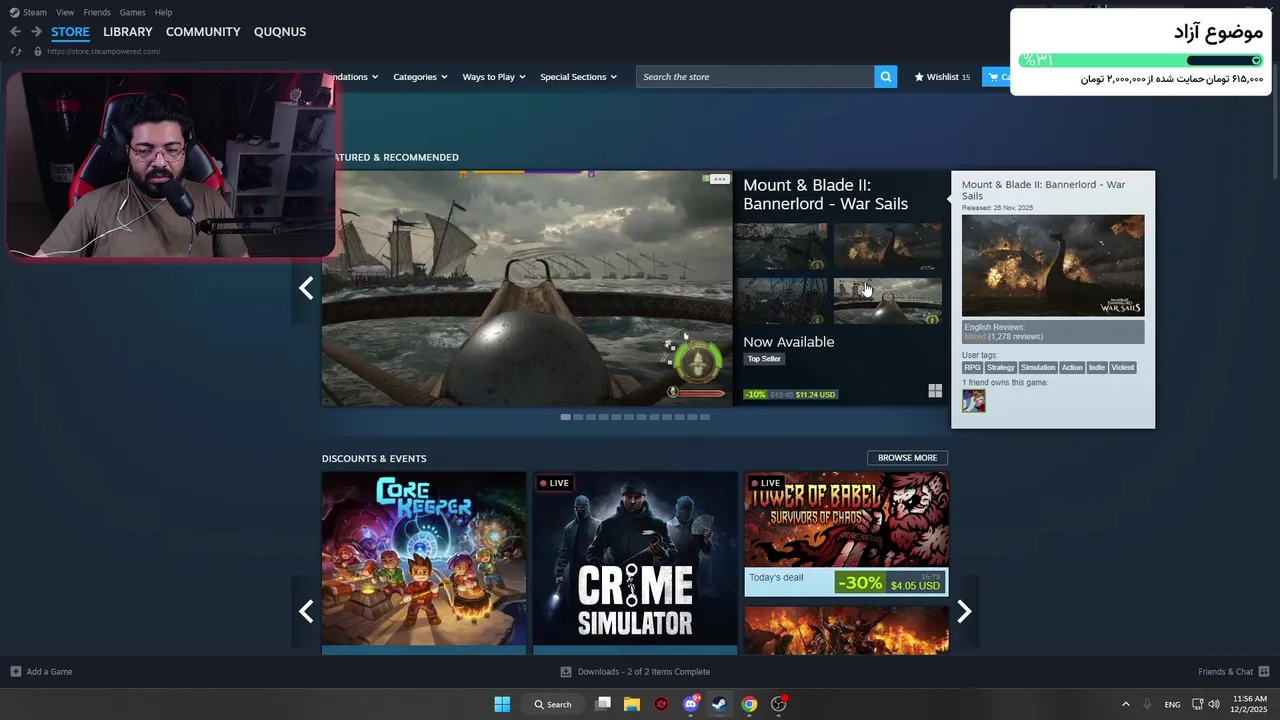The height and width of the screenshot is (720, 1280).
Task: Open Tower of Babel Survivors of Chaos deal
Action: 846,534
